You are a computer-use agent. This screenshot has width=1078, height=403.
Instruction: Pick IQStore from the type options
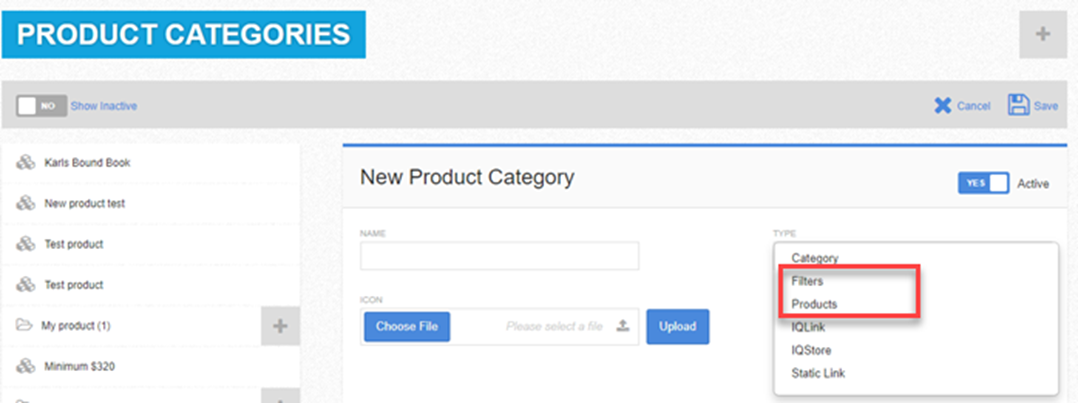click(811, 351)
